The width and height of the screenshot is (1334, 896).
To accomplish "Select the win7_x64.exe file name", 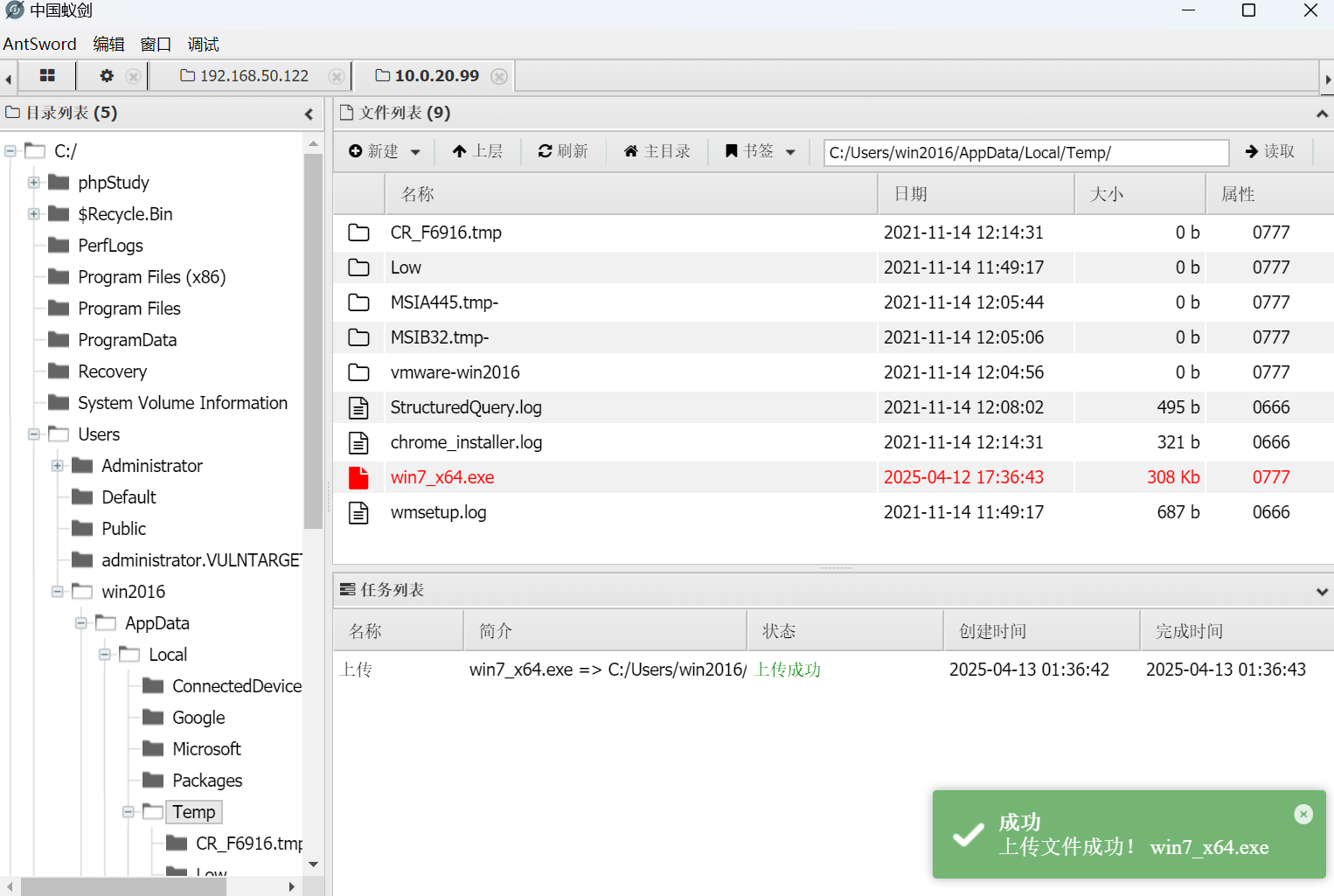I will click(x=442, y=477).
